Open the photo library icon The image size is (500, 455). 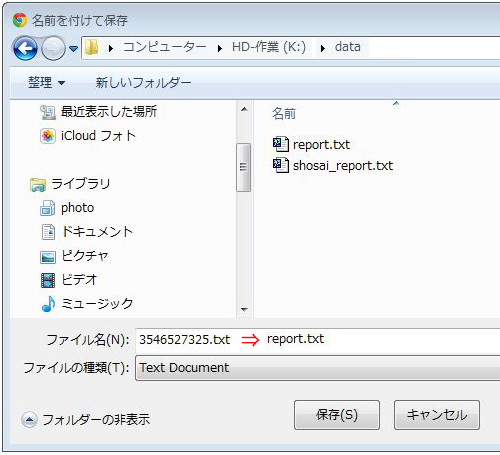pyautogui.click(x=48, y=208)
